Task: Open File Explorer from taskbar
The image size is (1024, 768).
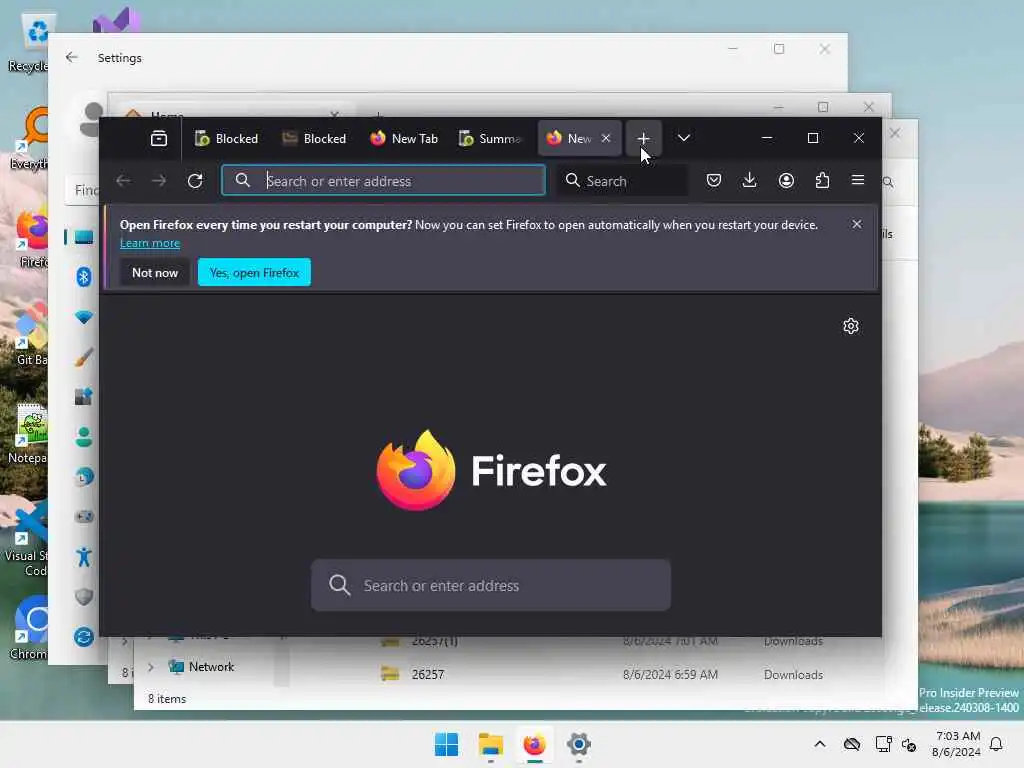Action: pyautogui.click(x=490, y=744)
